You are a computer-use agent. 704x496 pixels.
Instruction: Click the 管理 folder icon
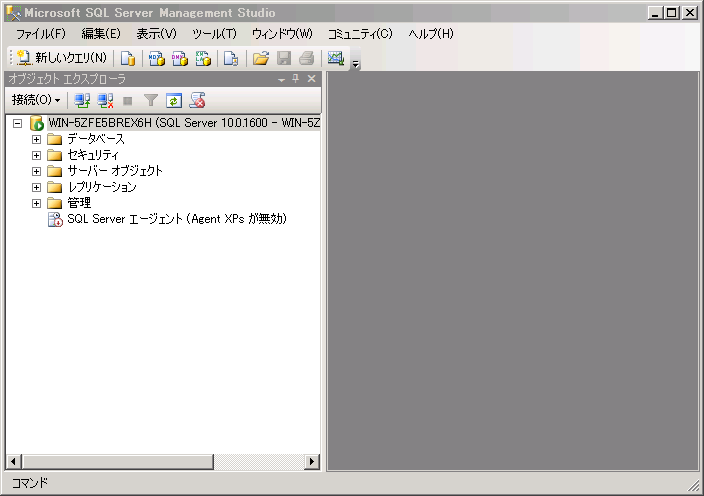click(54, 204)
